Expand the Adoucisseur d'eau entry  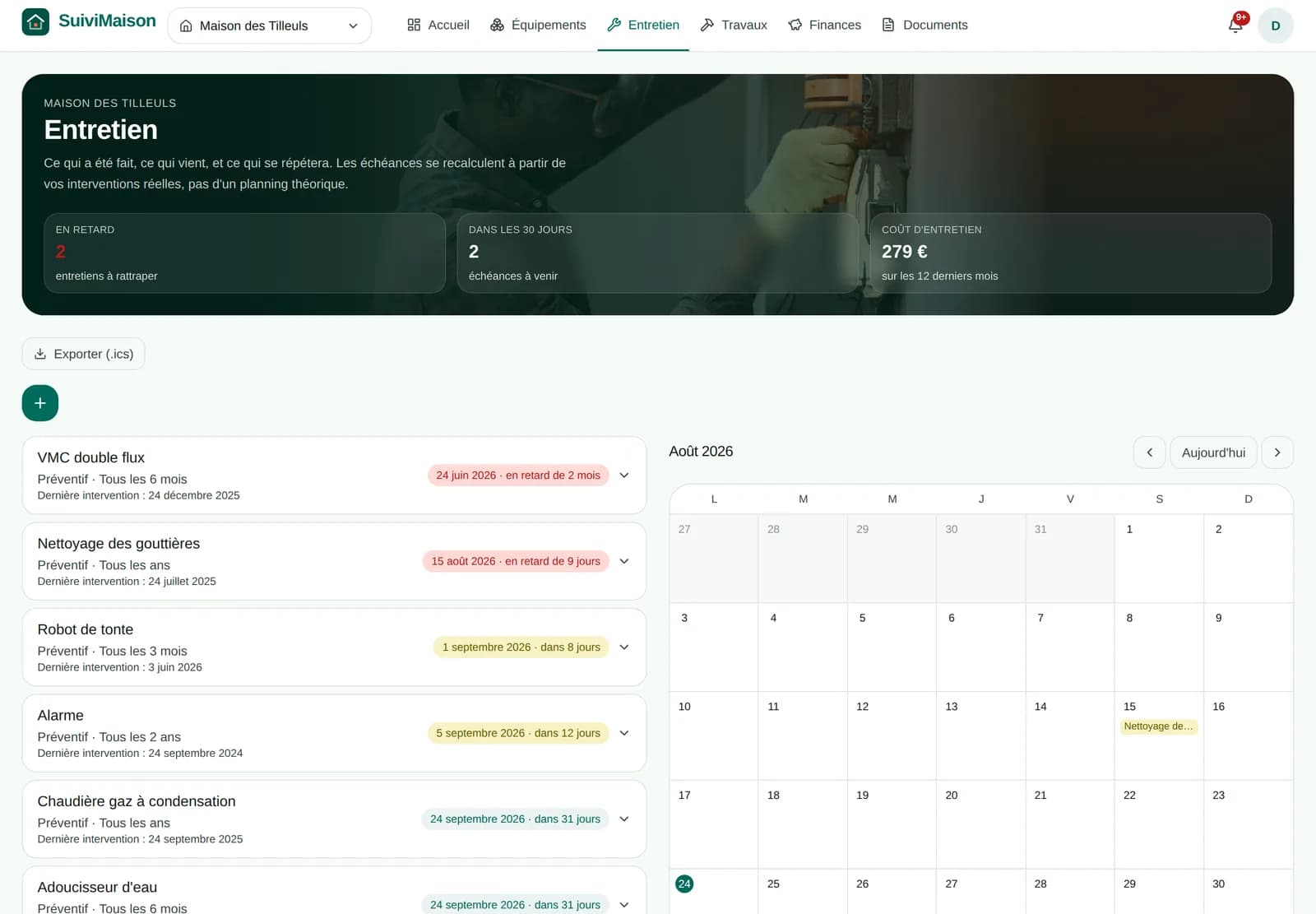624,905
